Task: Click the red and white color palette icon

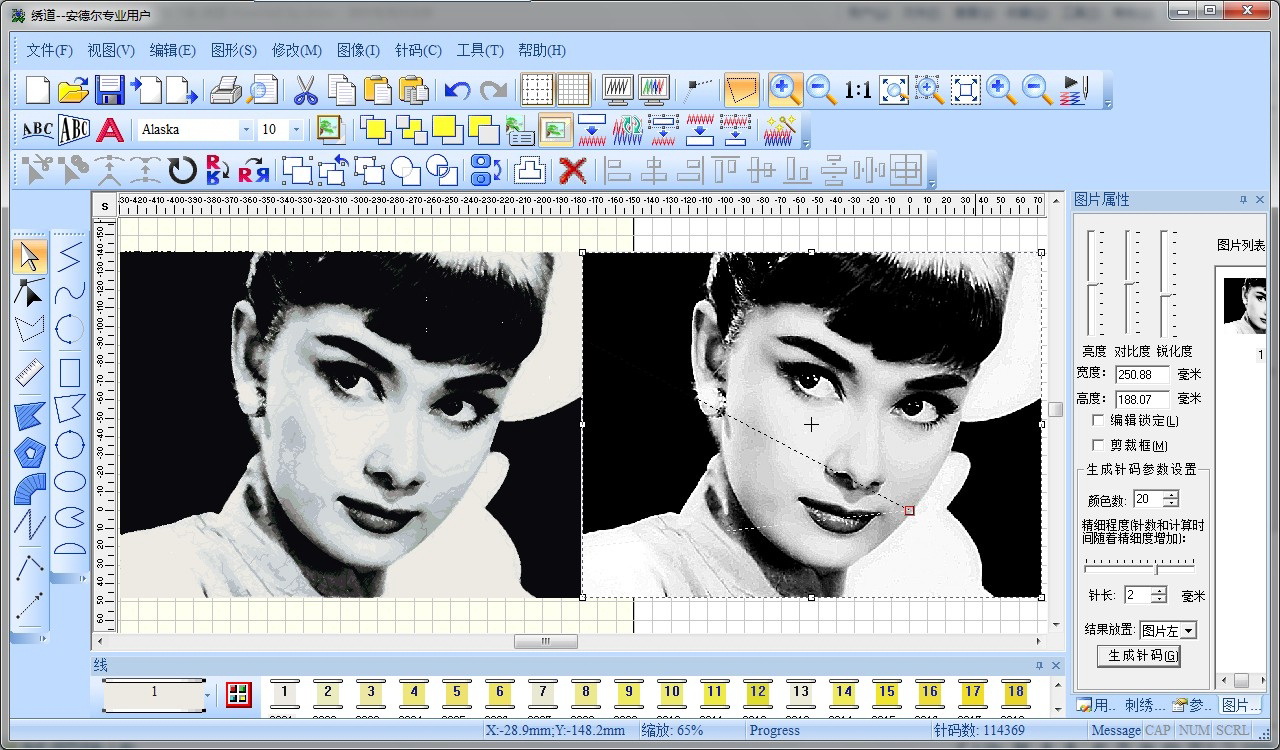Action: (x=238, y=694)
